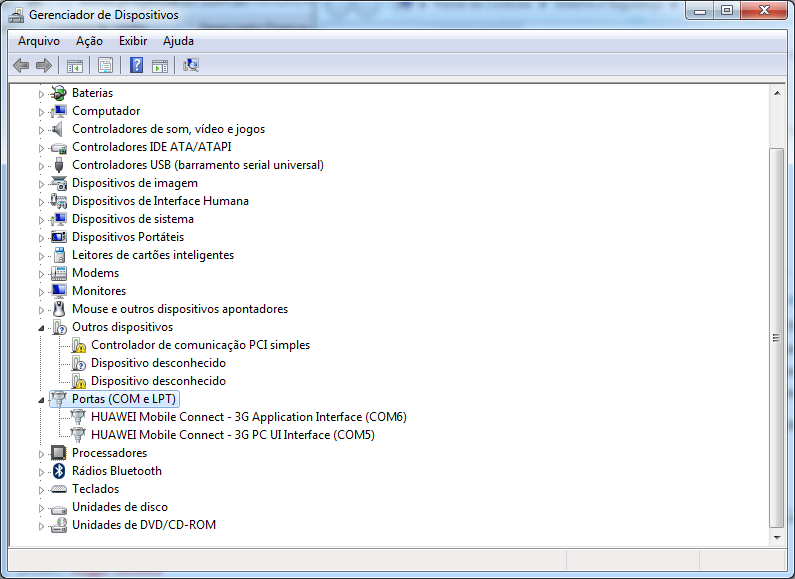Expand the Modems node arrow
The image size is (795, 579).
click(x=41, y=274)
